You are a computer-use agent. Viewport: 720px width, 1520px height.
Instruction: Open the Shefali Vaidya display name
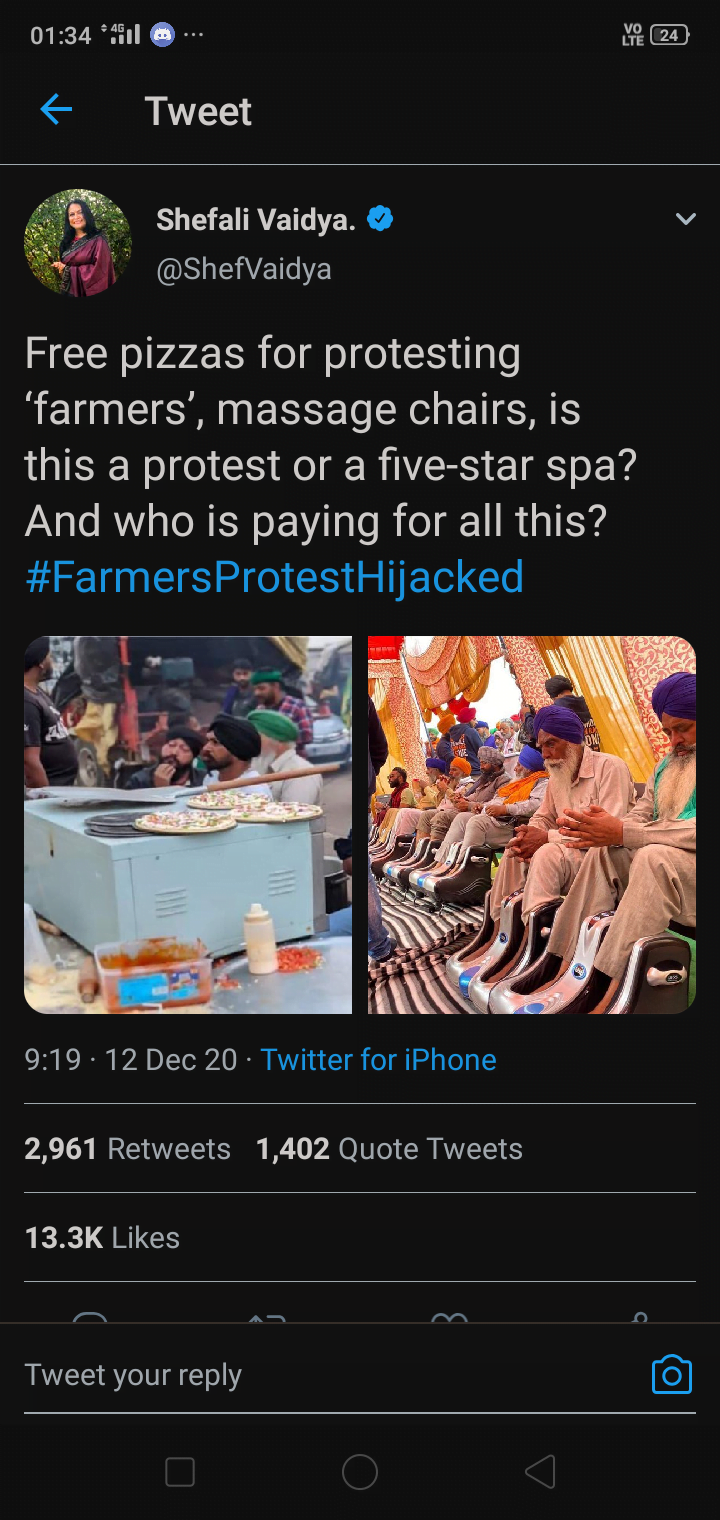(x=255, y=220)
